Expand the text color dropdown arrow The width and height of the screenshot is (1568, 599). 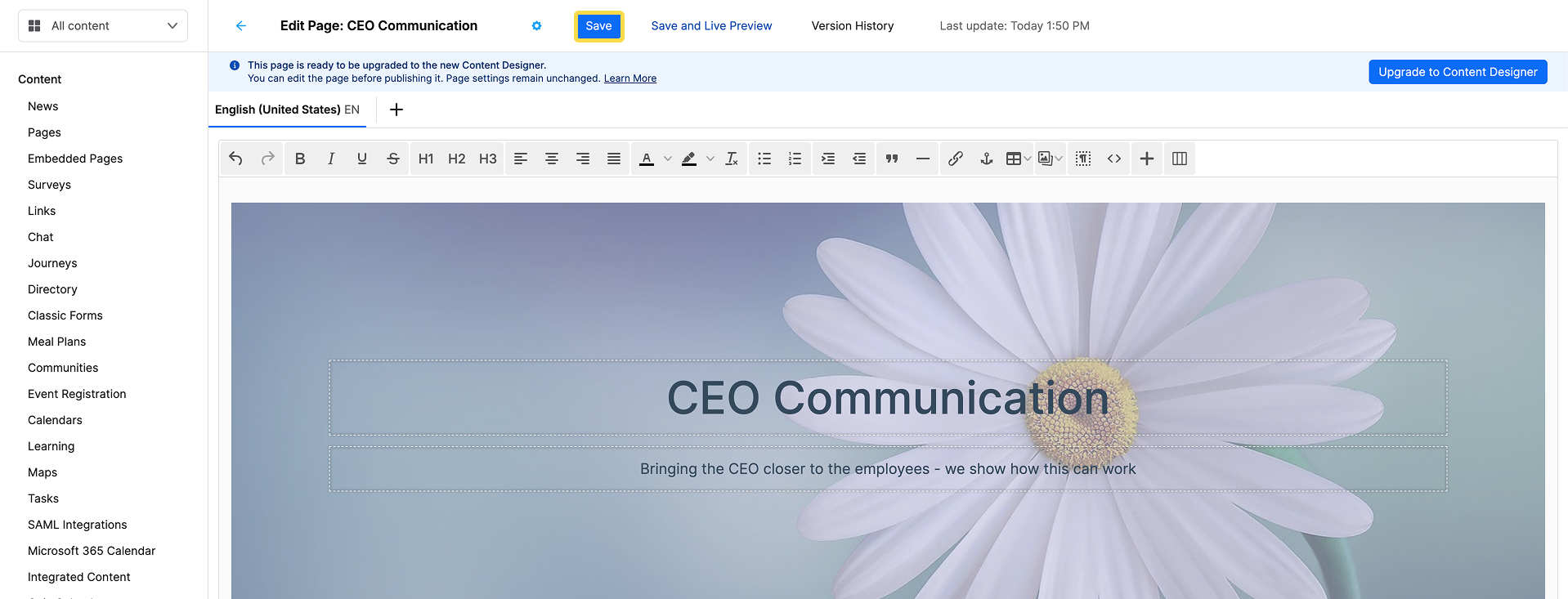pyautogui.click(x=668, y=159)
